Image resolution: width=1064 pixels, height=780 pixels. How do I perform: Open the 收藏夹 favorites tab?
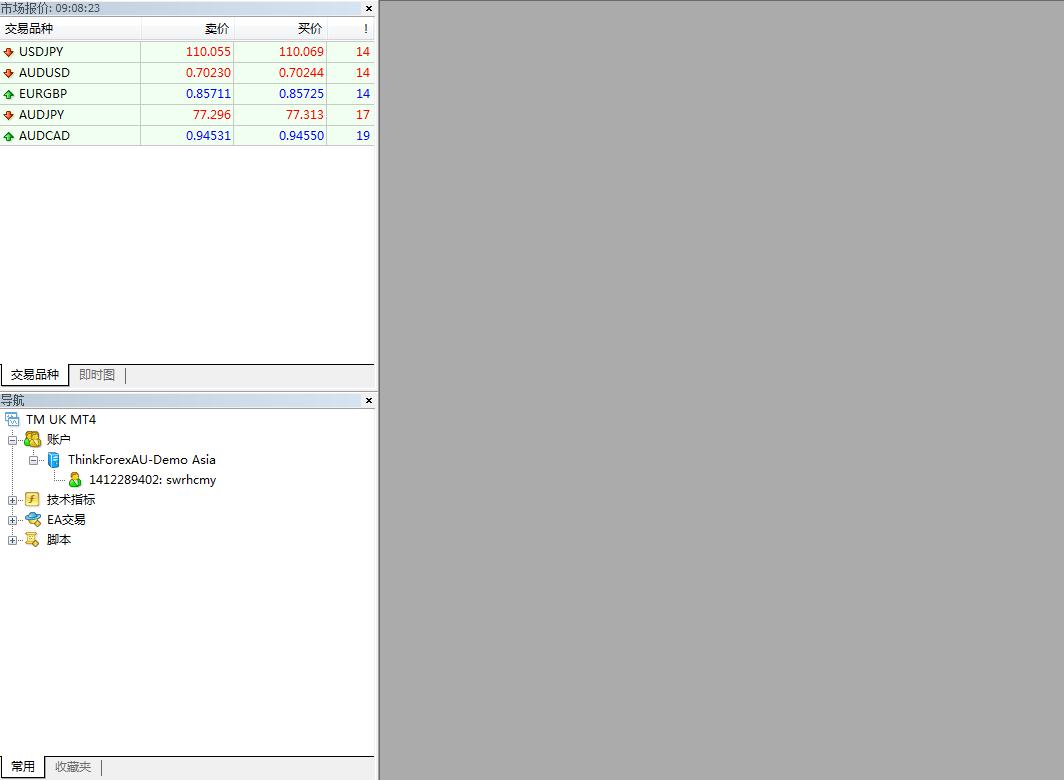tap(73, 767)
